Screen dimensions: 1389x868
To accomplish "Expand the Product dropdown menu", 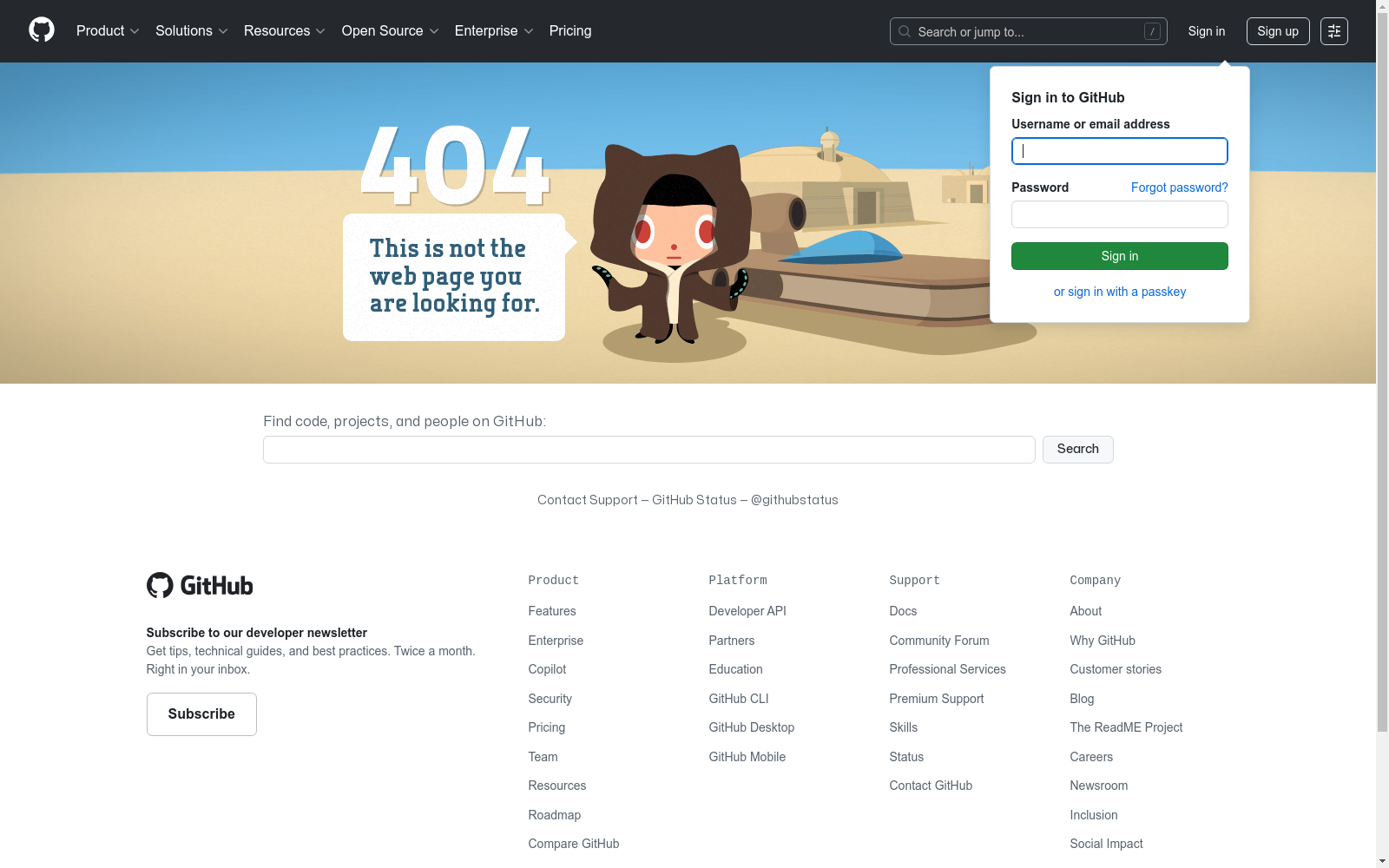I will pos(108,30).
